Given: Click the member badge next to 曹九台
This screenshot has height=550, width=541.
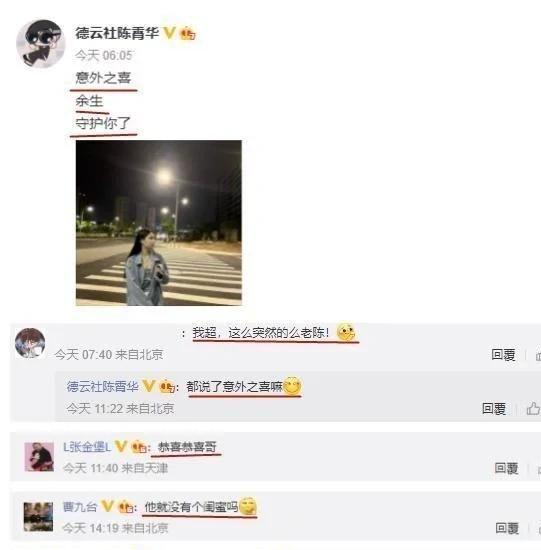Looking at the screenshot, I should point(126,507).
